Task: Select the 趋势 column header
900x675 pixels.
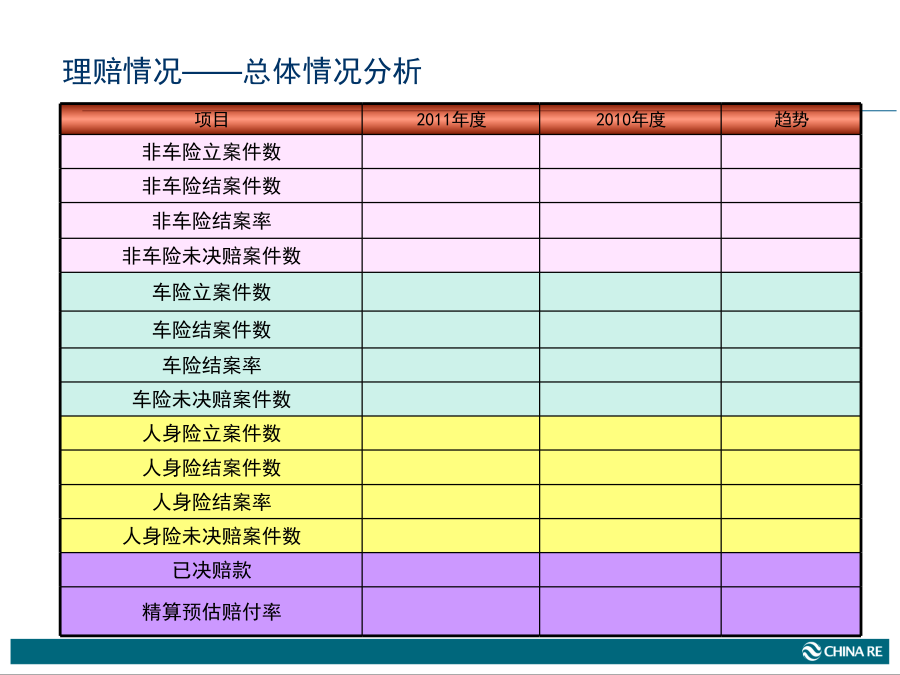Action: coord(791,119)
